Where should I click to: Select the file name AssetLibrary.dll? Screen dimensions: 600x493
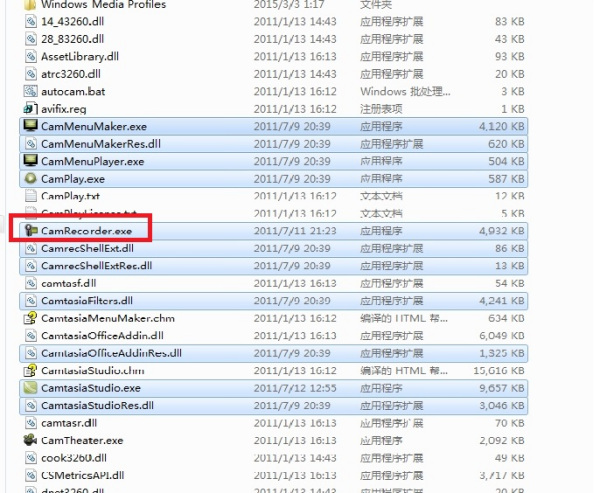tap(80, 57)
